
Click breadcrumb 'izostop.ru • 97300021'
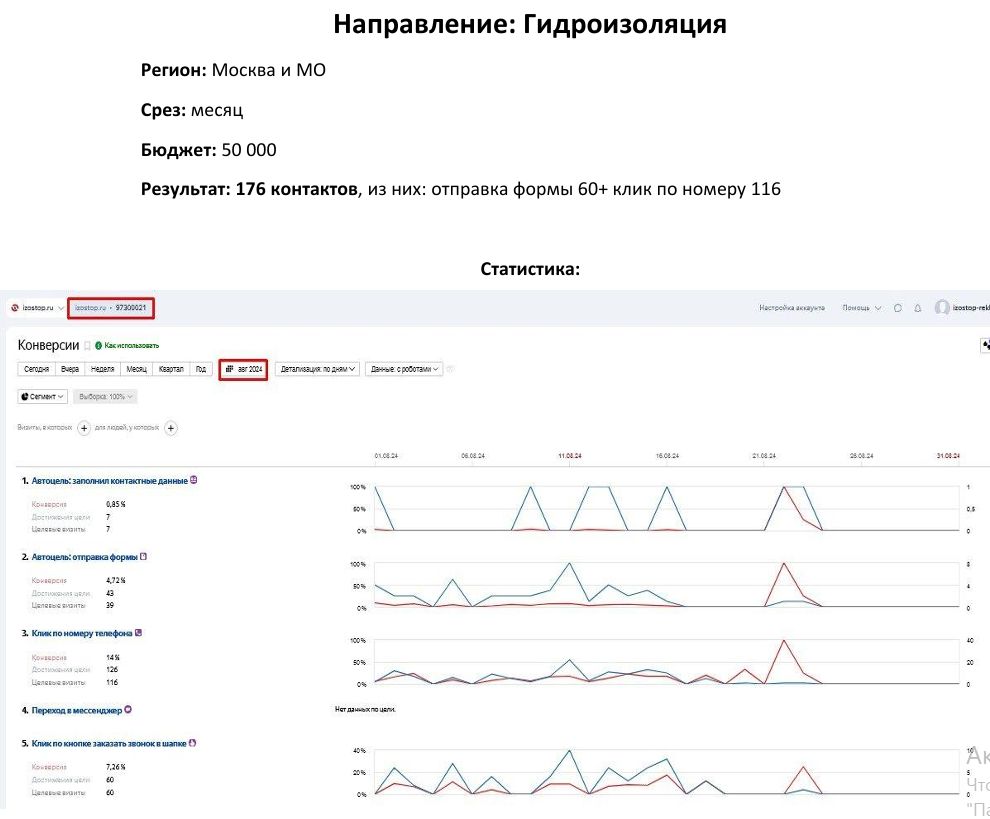[110, 308]
